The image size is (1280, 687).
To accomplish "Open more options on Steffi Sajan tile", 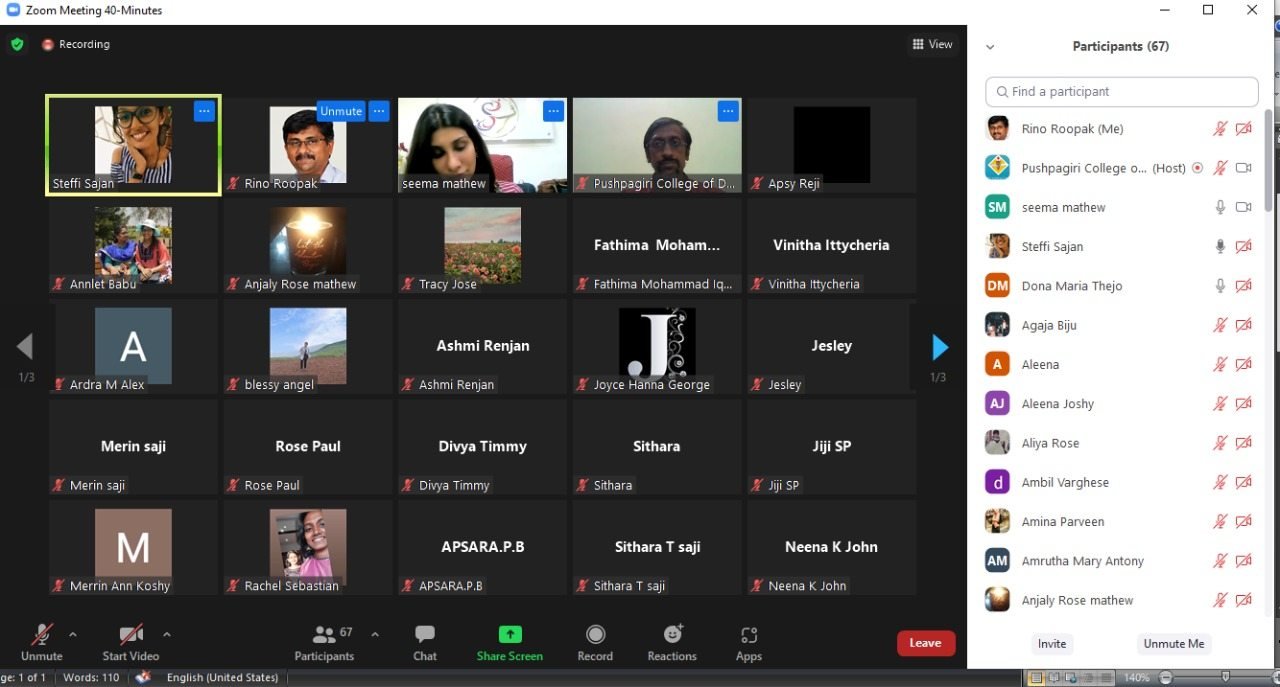I will (x=204, y=111).
